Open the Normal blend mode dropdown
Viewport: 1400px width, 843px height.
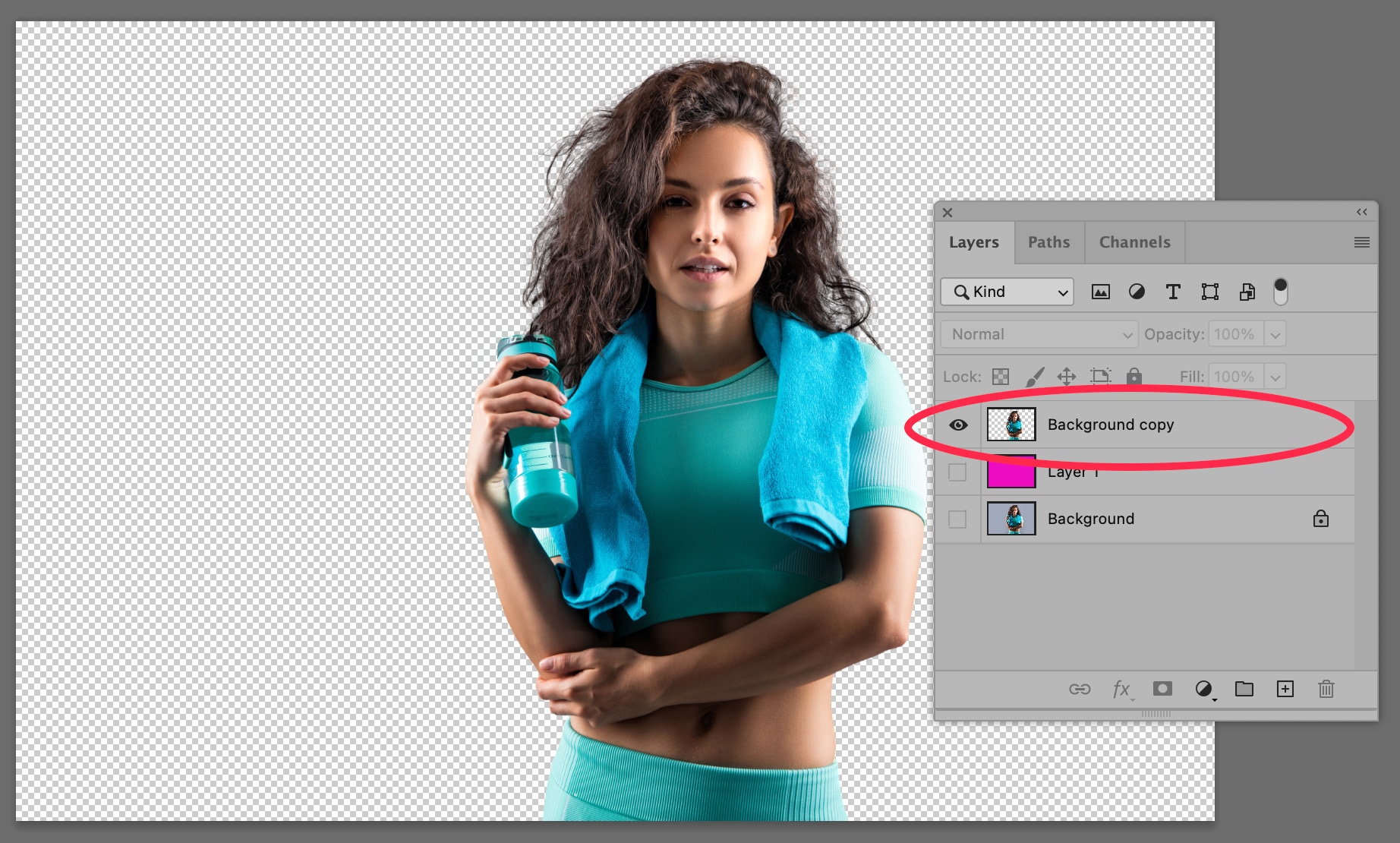point(1039,334)
